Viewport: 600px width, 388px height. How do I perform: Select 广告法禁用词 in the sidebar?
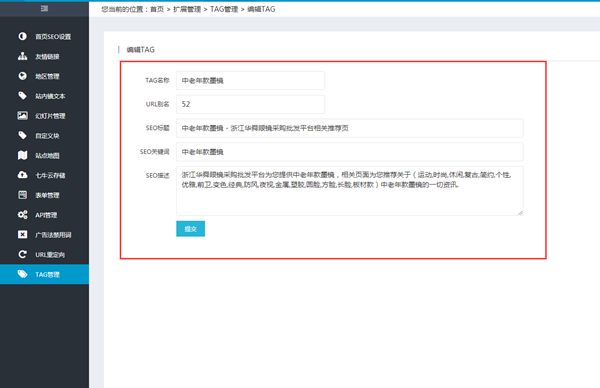point(44,235)
